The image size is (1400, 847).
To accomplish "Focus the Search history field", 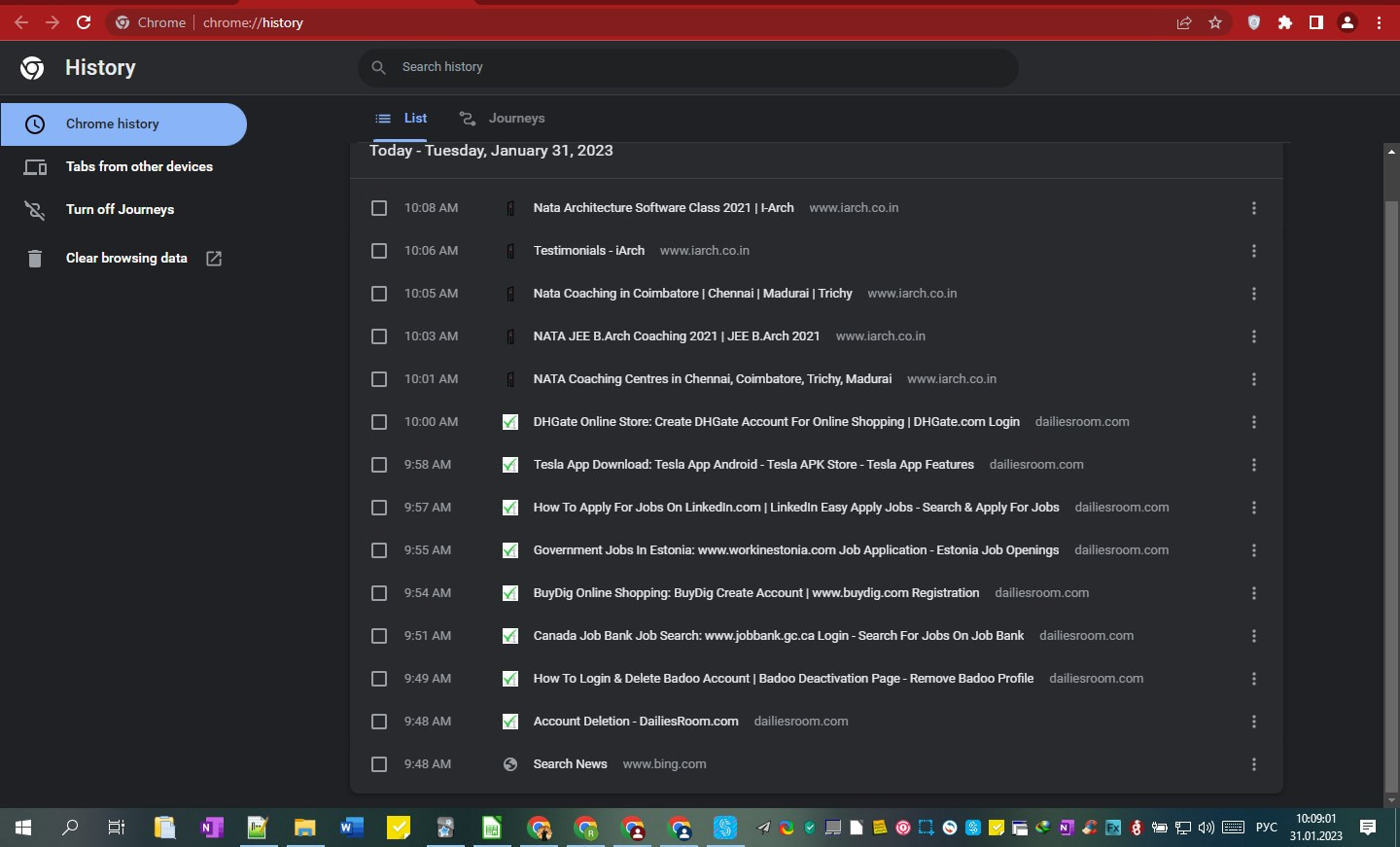I will [688, 67].
